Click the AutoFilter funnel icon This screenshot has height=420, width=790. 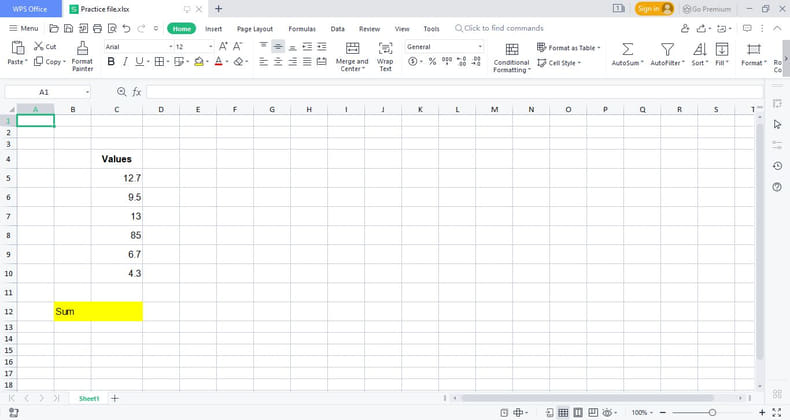667,49
